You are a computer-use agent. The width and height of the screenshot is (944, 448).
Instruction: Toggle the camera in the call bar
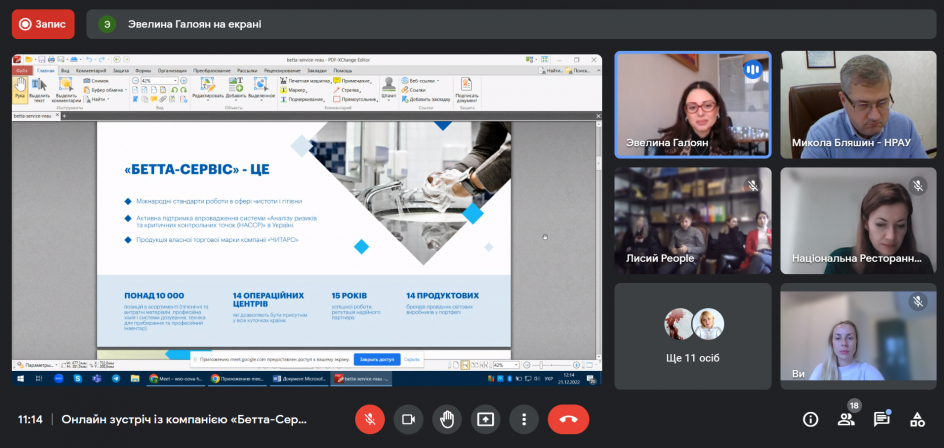pyautogui.click(x=408, y=419)
